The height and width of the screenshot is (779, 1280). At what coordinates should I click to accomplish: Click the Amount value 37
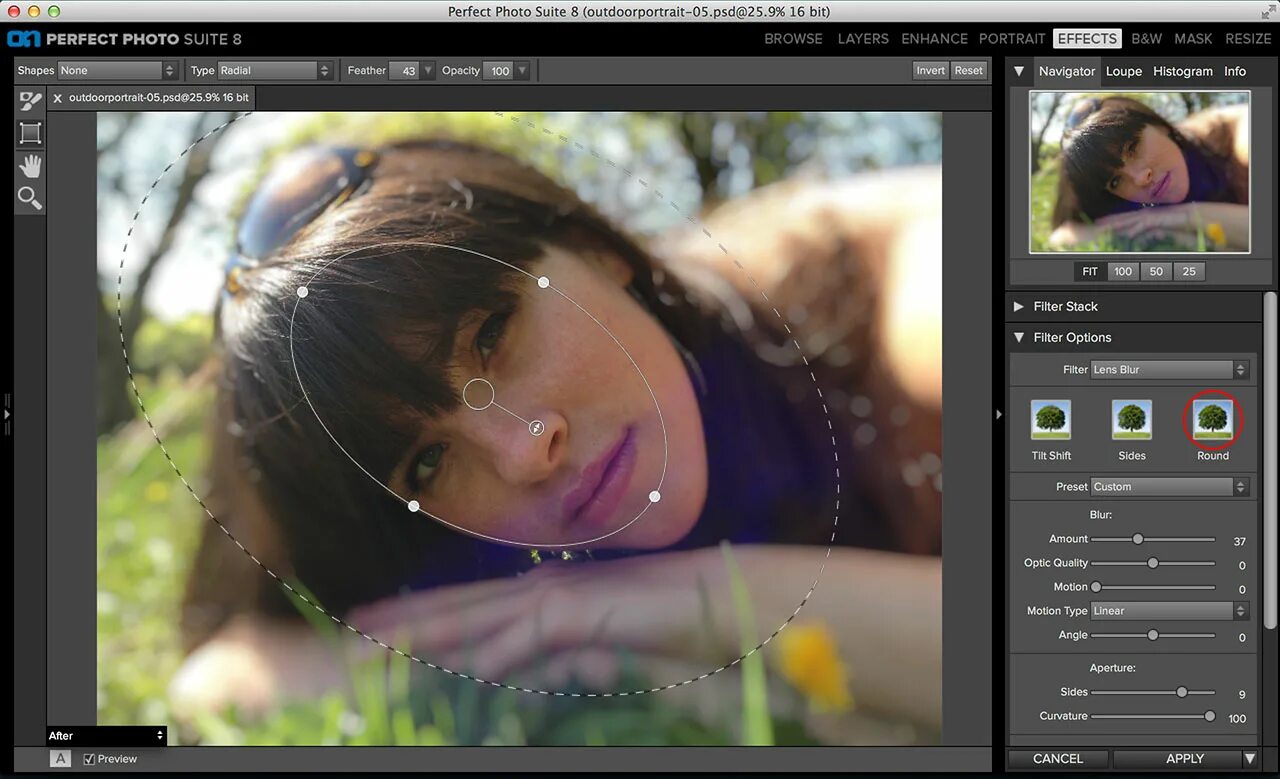click(x=1239, y=541)
